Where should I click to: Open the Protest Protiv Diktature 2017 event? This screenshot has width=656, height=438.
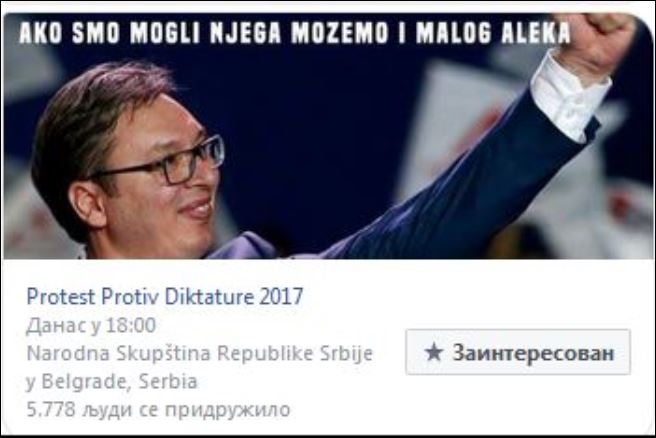pos(164,297)
